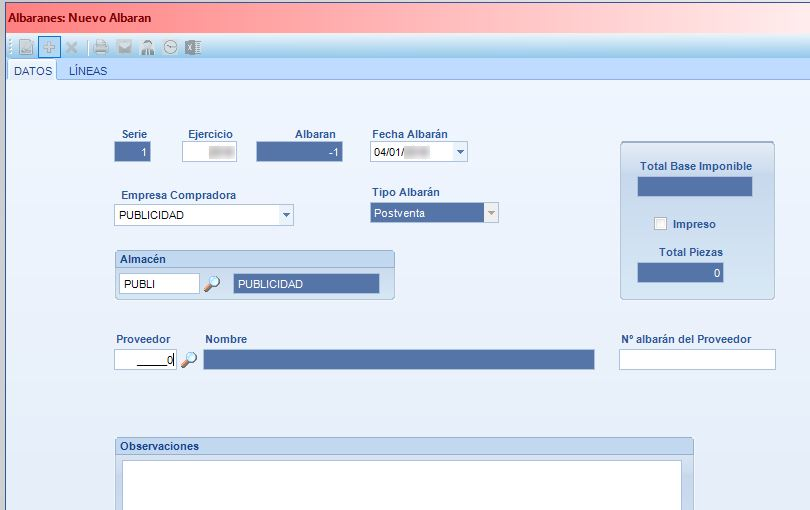
Task: Open the Proveedor search magnifier
Action: (189, 359)
